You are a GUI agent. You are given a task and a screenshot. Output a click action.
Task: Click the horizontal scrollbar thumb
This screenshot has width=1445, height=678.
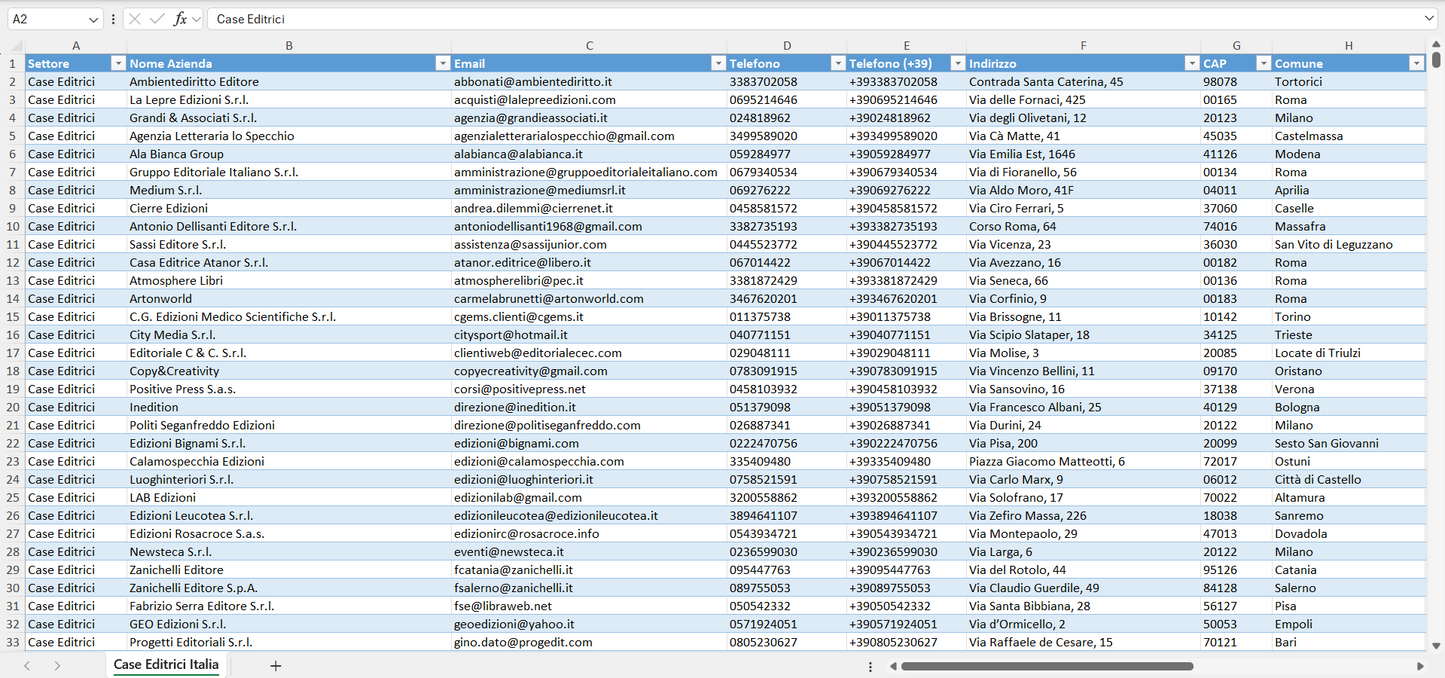tap(1047, 666)
